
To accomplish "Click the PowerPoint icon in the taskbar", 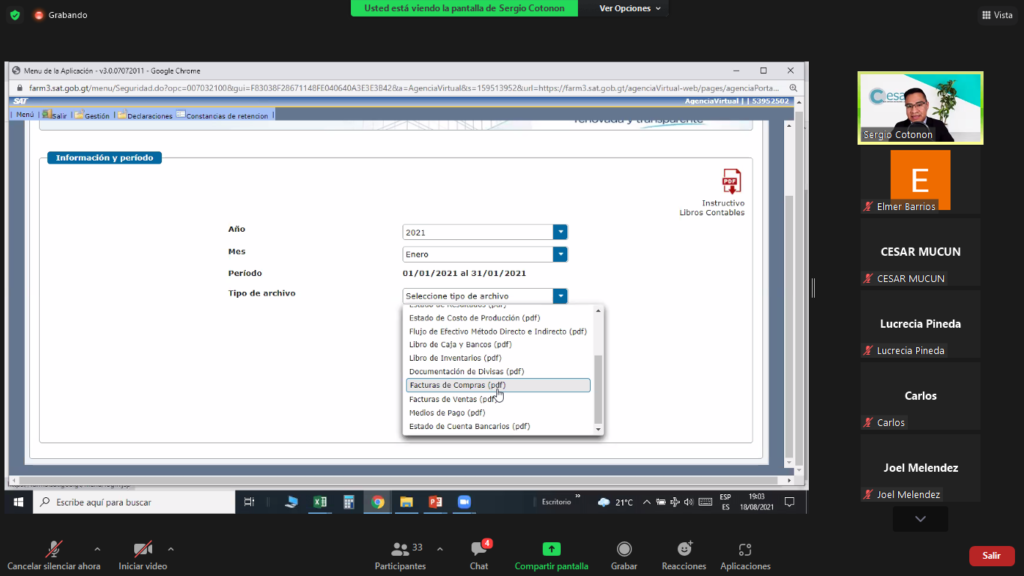I will pyautogui.click(x=435, y=502).
